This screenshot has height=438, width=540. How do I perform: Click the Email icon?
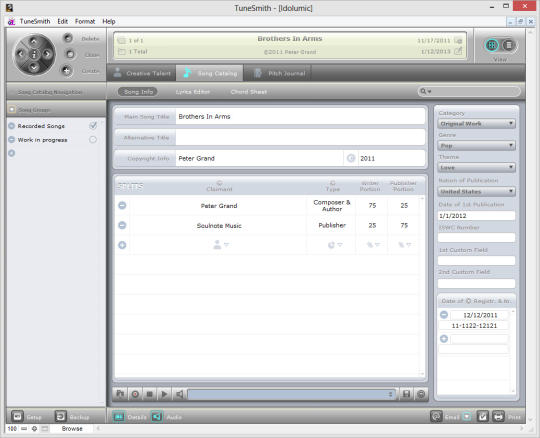[436, 417]
